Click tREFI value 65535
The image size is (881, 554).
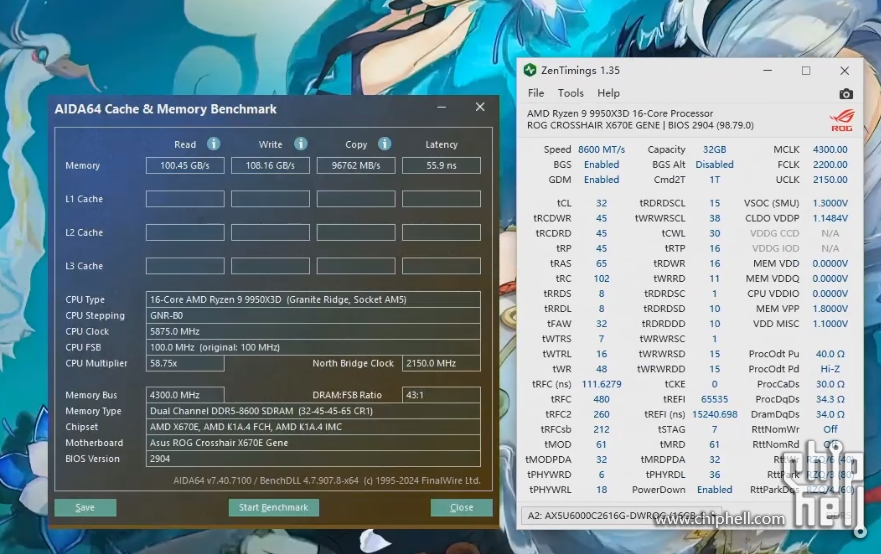pos(714,399)
